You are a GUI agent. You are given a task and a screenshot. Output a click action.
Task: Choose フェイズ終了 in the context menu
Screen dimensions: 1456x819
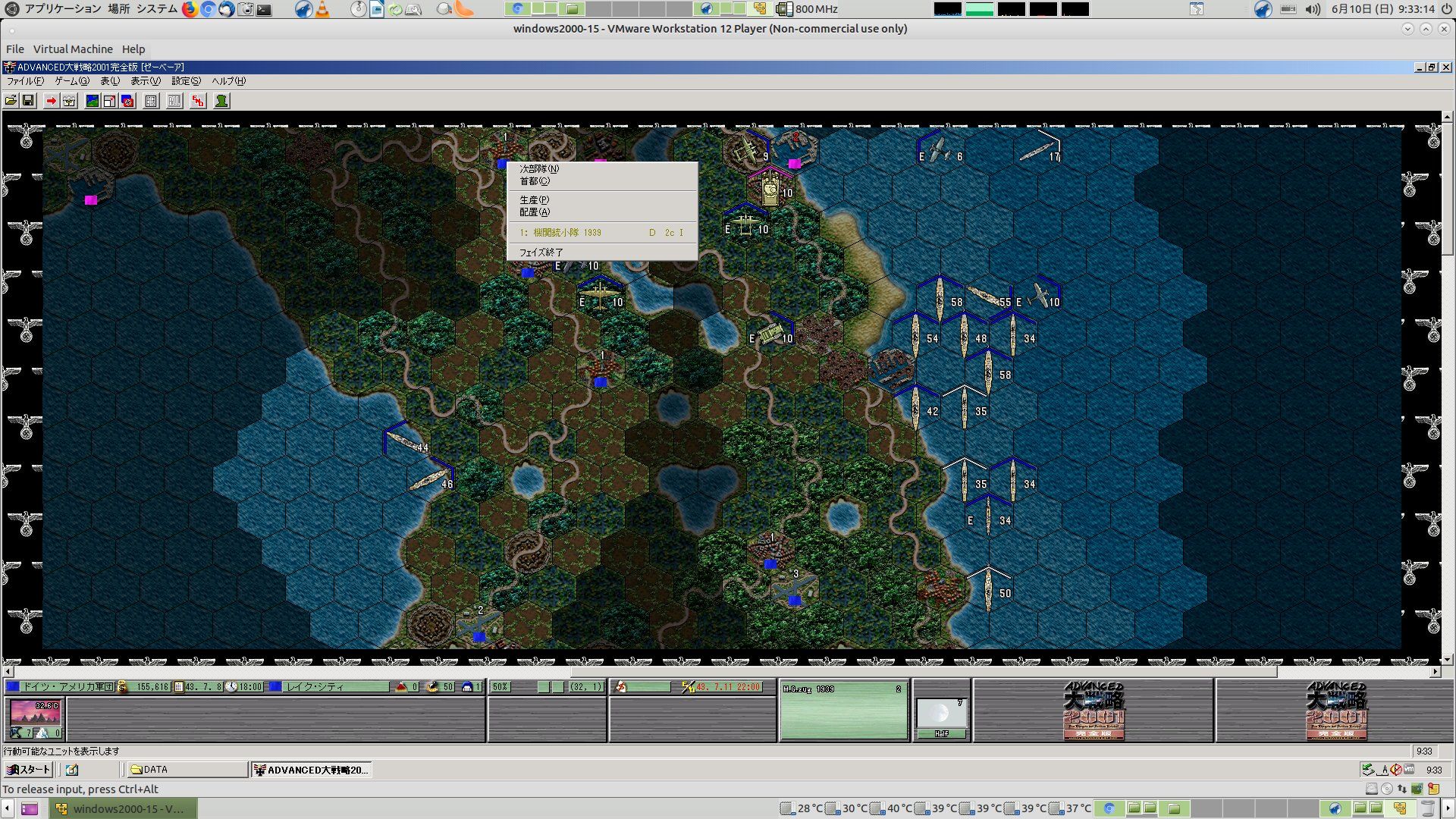click(x=541, y=253)
